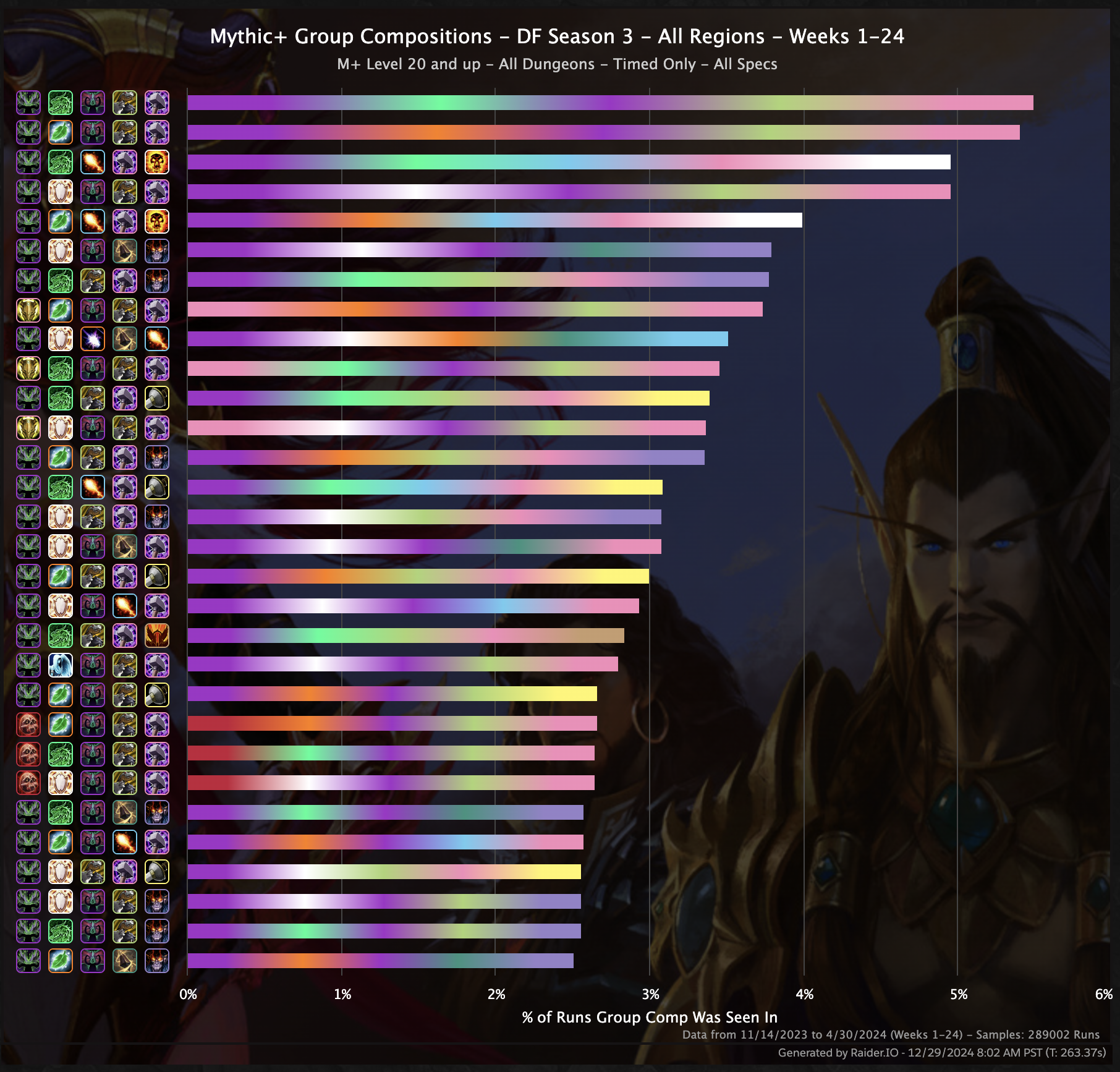Click the '0%' axis label
The height and width of the screenshot is (1072, 1120).
pos(188,995)
